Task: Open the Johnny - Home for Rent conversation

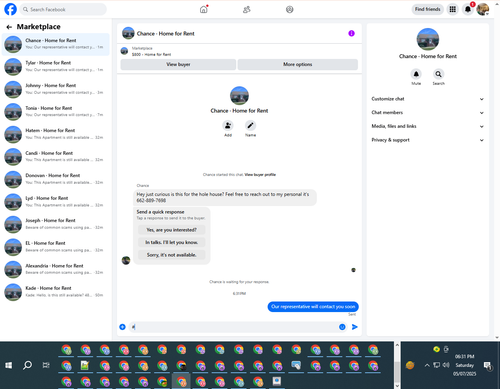Action: (56, 89)
